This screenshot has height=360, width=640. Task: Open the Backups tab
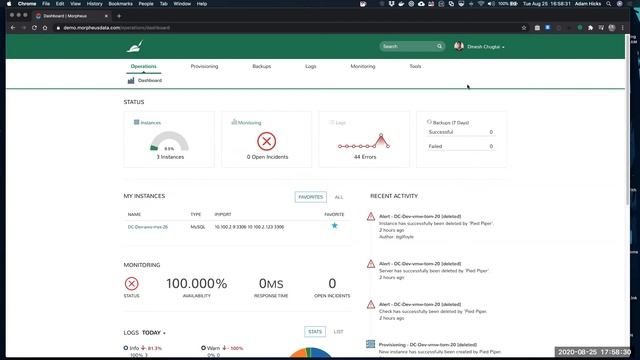click(x=262, y=66)
